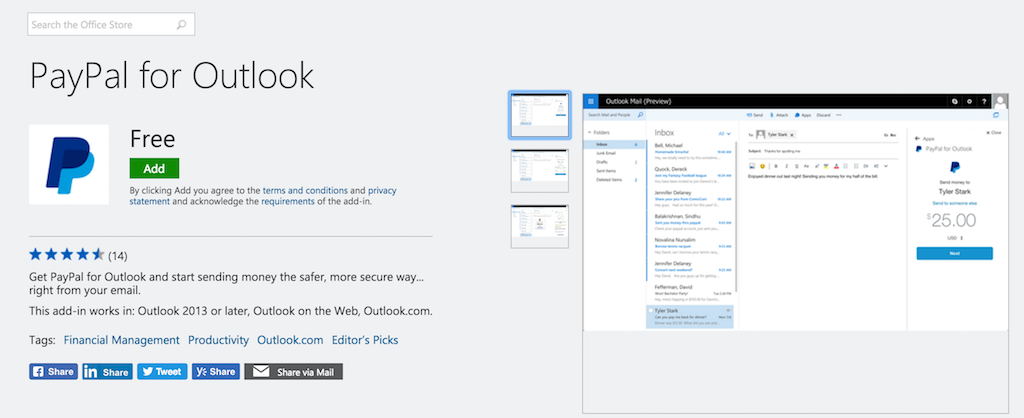Open the more options ellipsis in preview toolbar
Image resolution: width=1024 pixels, height=418 pixels.
839,115
